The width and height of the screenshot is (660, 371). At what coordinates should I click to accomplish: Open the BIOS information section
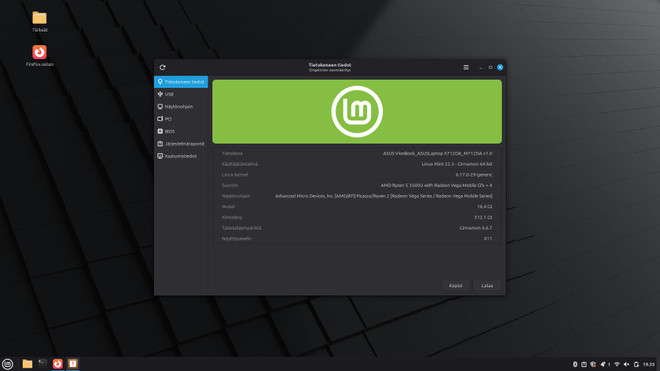pos(181,131)
